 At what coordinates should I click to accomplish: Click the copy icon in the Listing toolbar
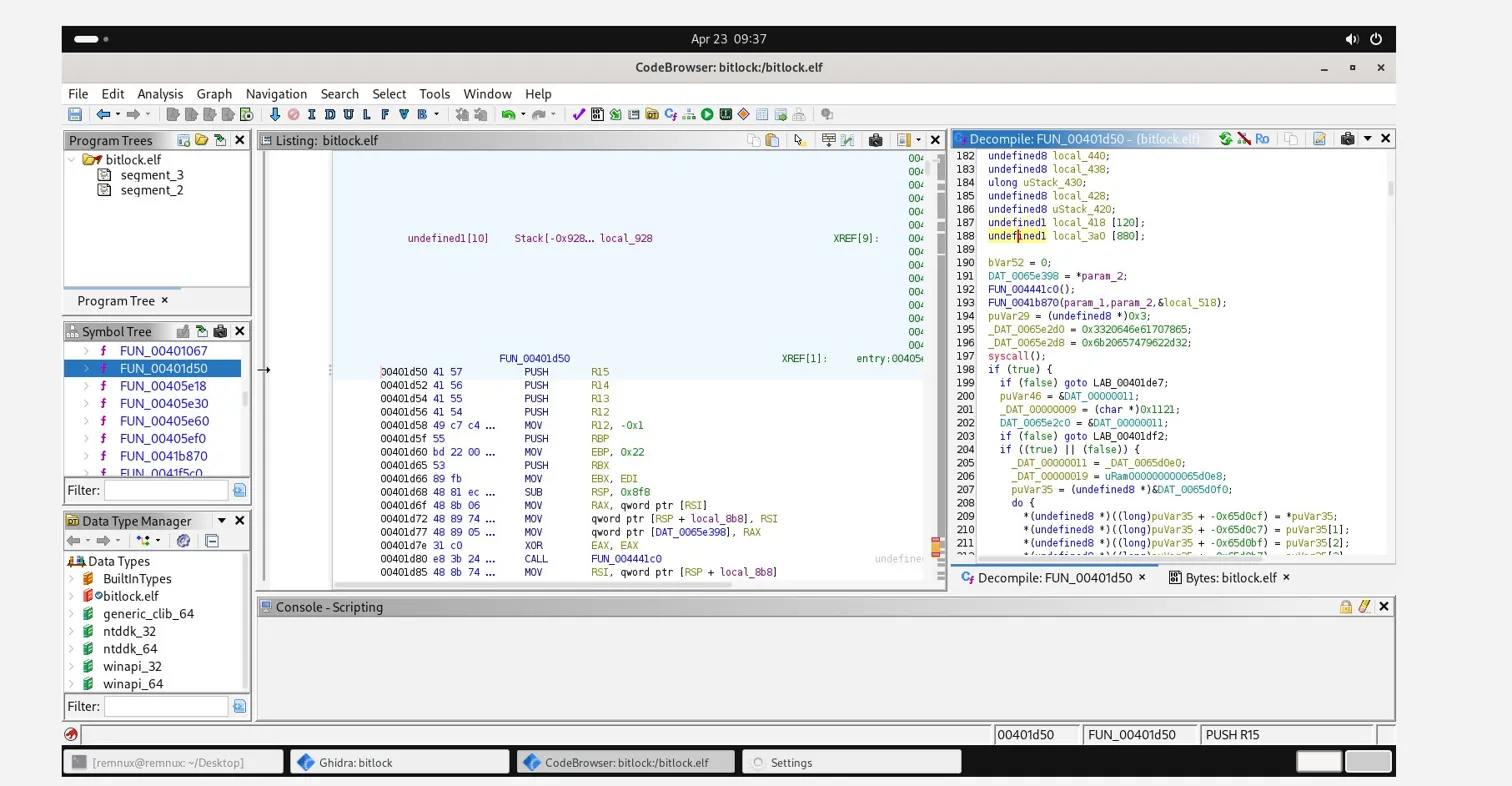[754, 140]
